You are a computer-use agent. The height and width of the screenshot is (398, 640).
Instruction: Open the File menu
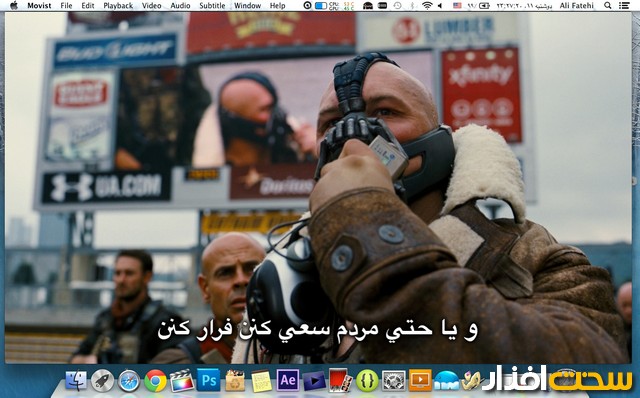(66, 5)
